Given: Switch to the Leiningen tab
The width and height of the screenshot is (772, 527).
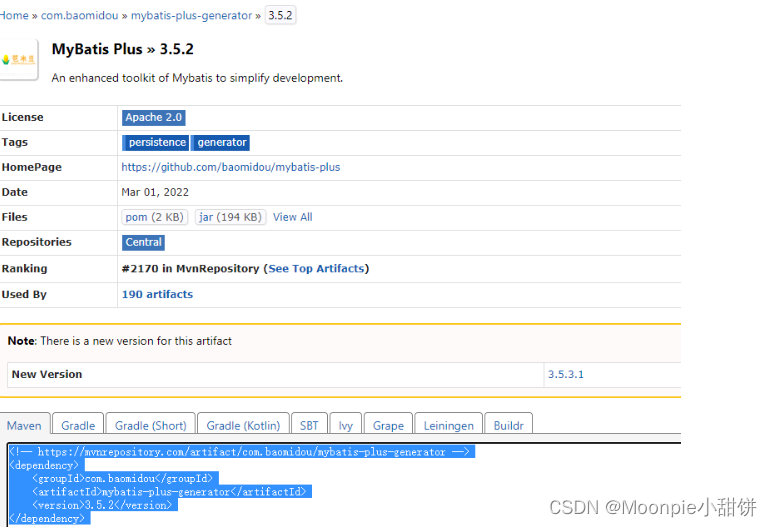Looking at the screenshot, I should click(449, 426).
